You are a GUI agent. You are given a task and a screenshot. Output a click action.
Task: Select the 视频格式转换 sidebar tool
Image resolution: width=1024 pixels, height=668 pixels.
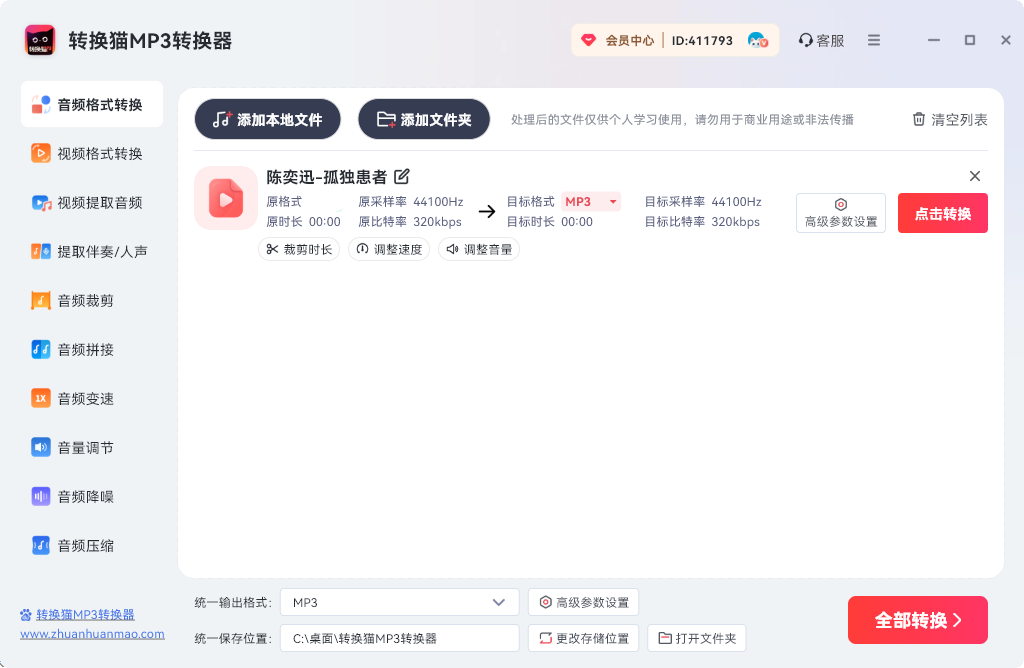pyautogui.click(x=91, y=153)
